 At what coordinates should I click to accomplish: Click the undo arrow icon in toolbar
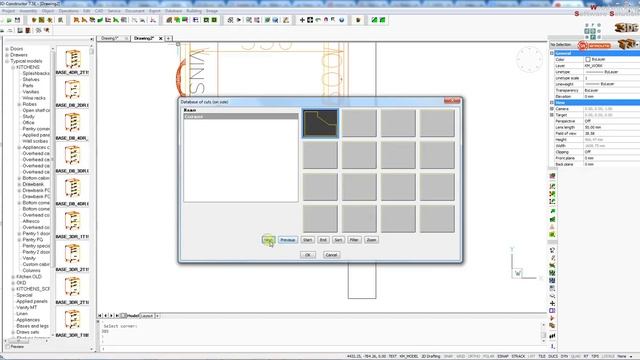point(318,20)
